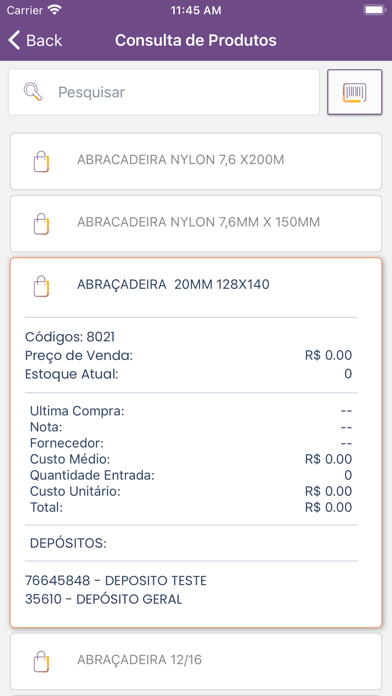
Task: Focus the Pesquisar search field
Action: pos(164,92)
